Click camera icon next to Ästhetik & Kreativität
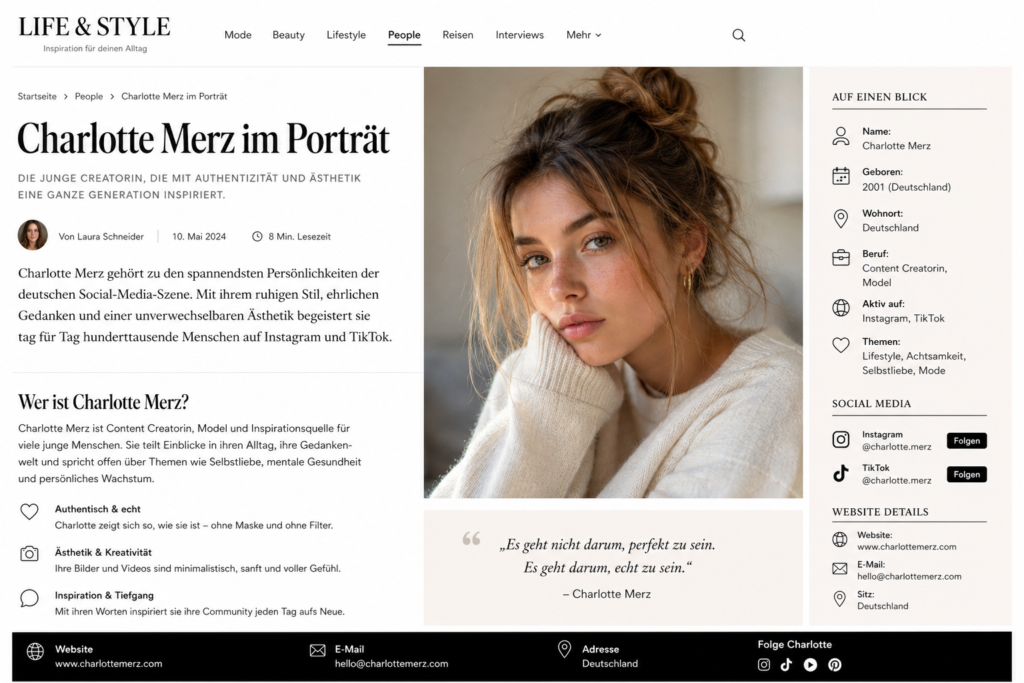 29,554
